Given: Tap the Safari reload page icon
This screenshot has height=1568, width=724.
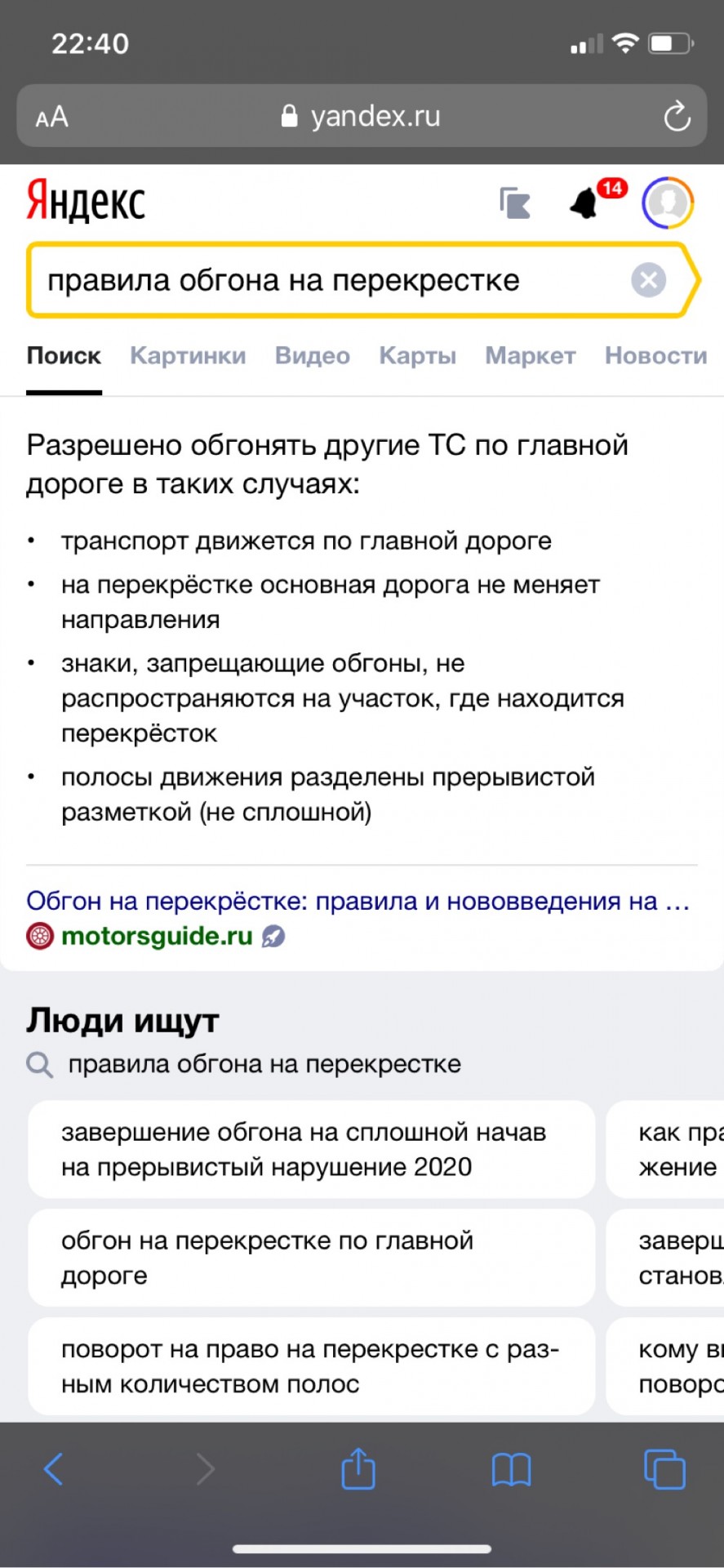Looking at the screenshot, I should click(677, 117).
